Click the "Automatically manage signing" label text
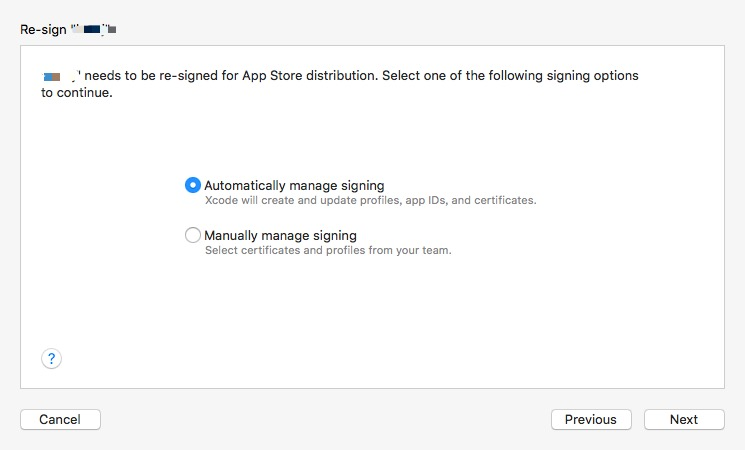The image size is (745, 450). coord(294,185)
